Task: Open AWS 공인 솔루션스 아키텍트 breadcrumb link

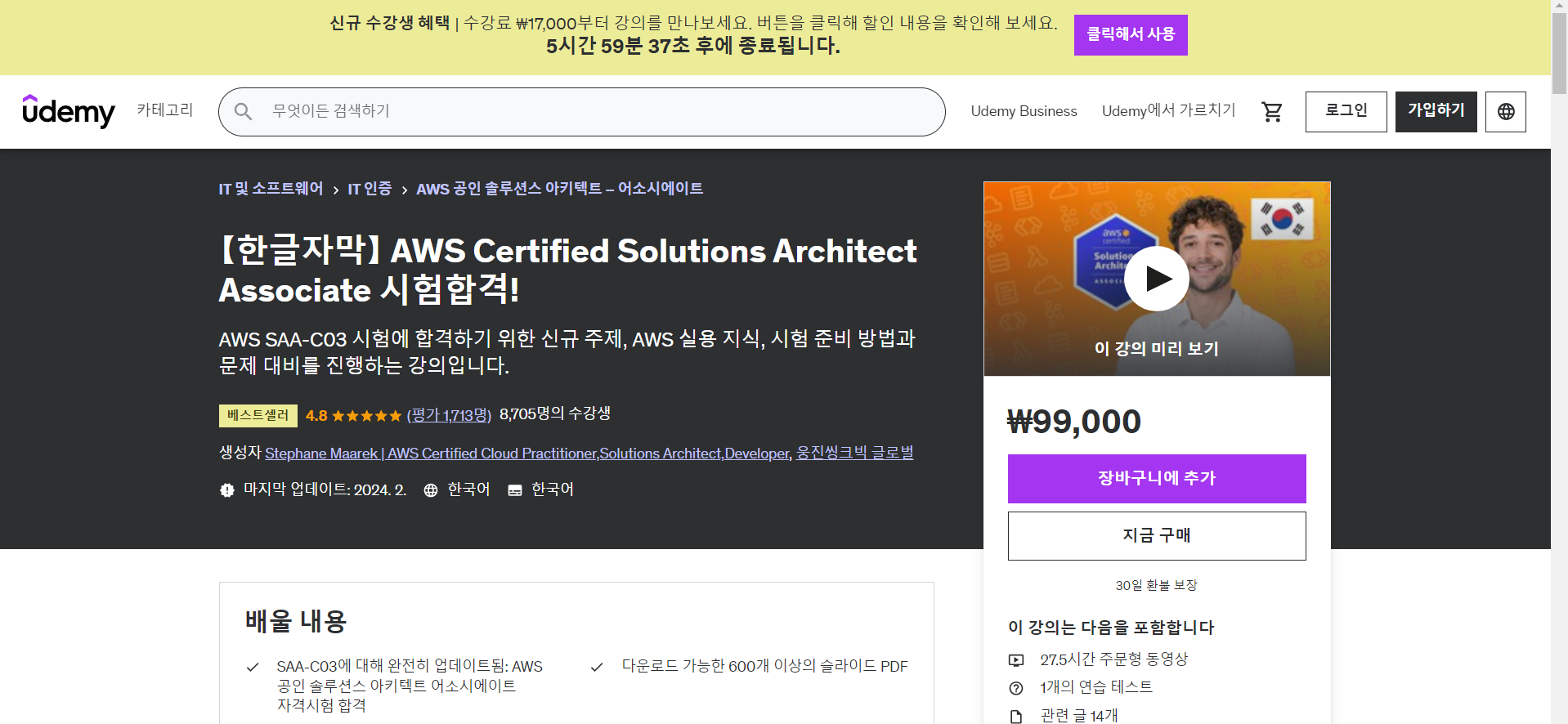Action: point(559,189)
